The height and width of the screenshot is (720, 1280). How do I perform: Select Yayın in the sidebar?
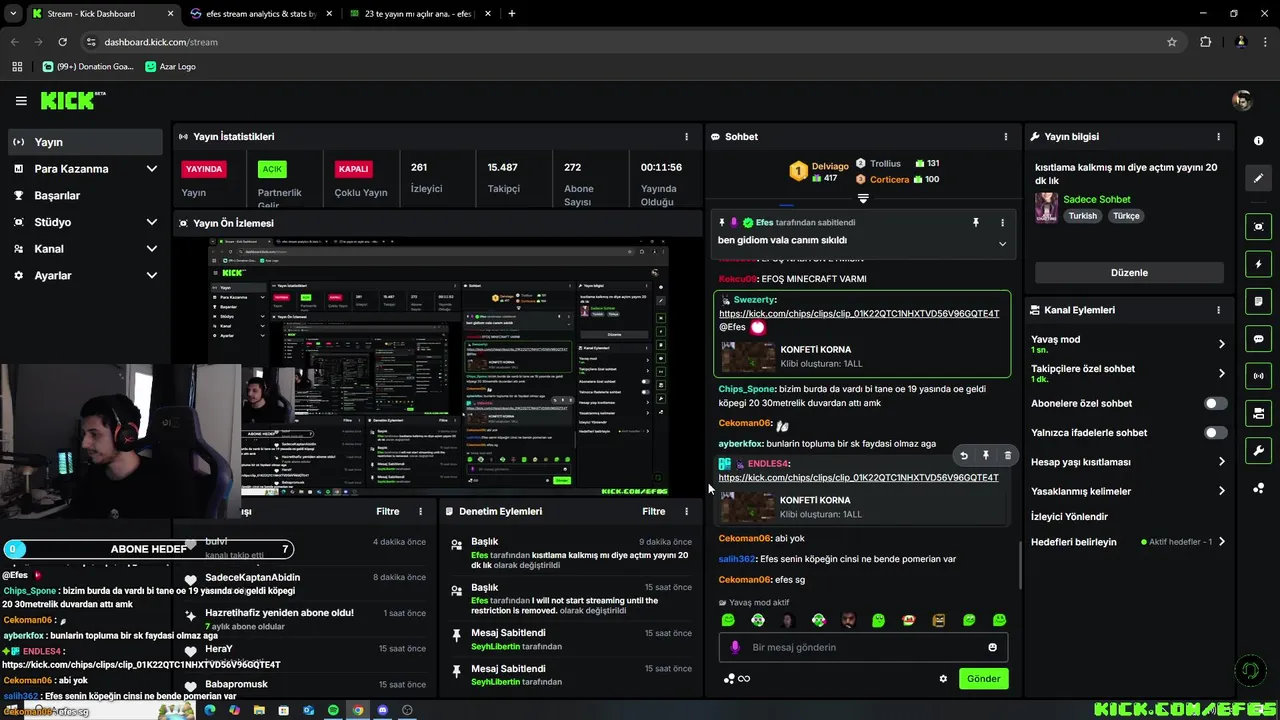[x=85, y=142]
